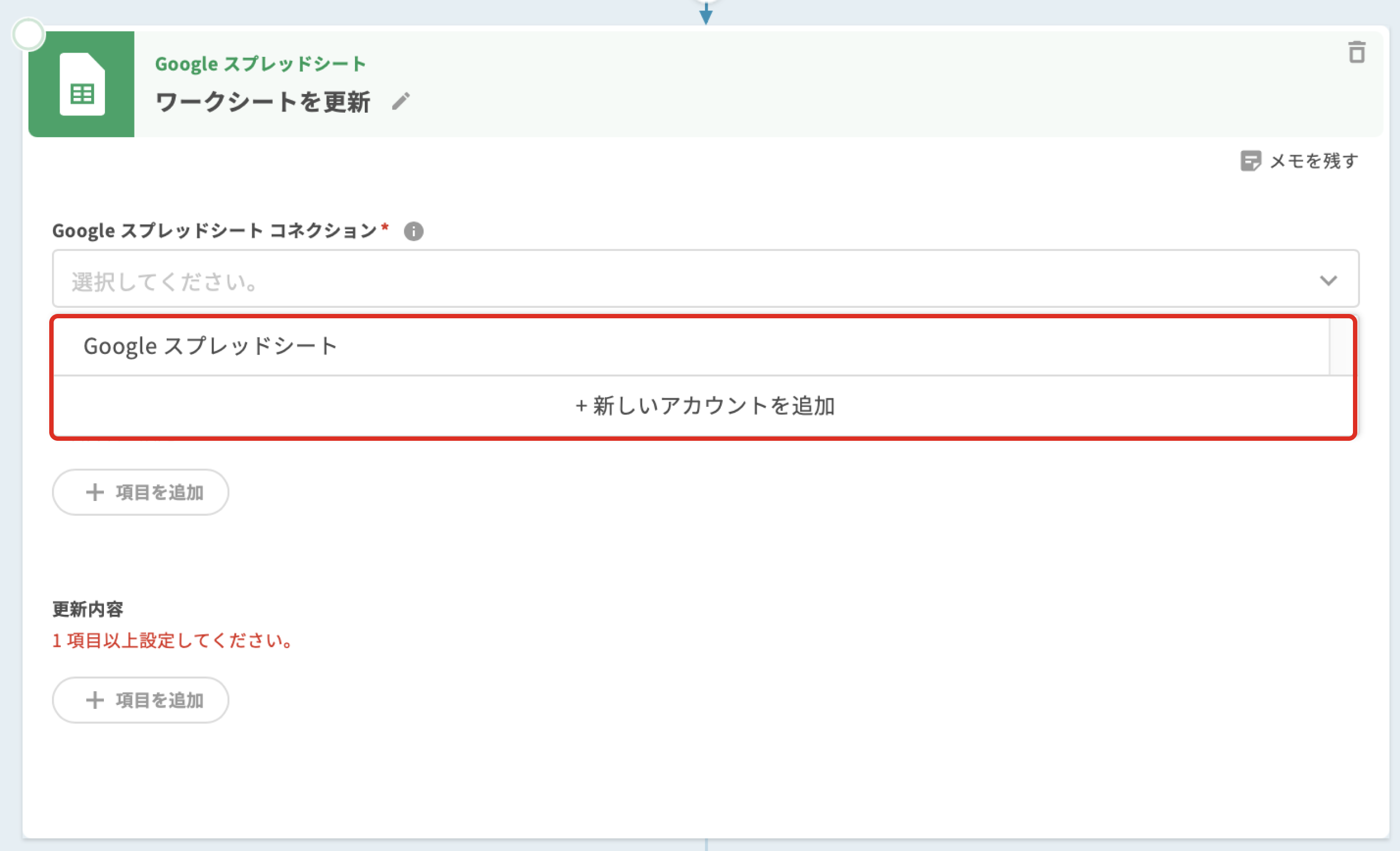
Task: Click the green Google Sheets app icon
Action: (82, 84)
